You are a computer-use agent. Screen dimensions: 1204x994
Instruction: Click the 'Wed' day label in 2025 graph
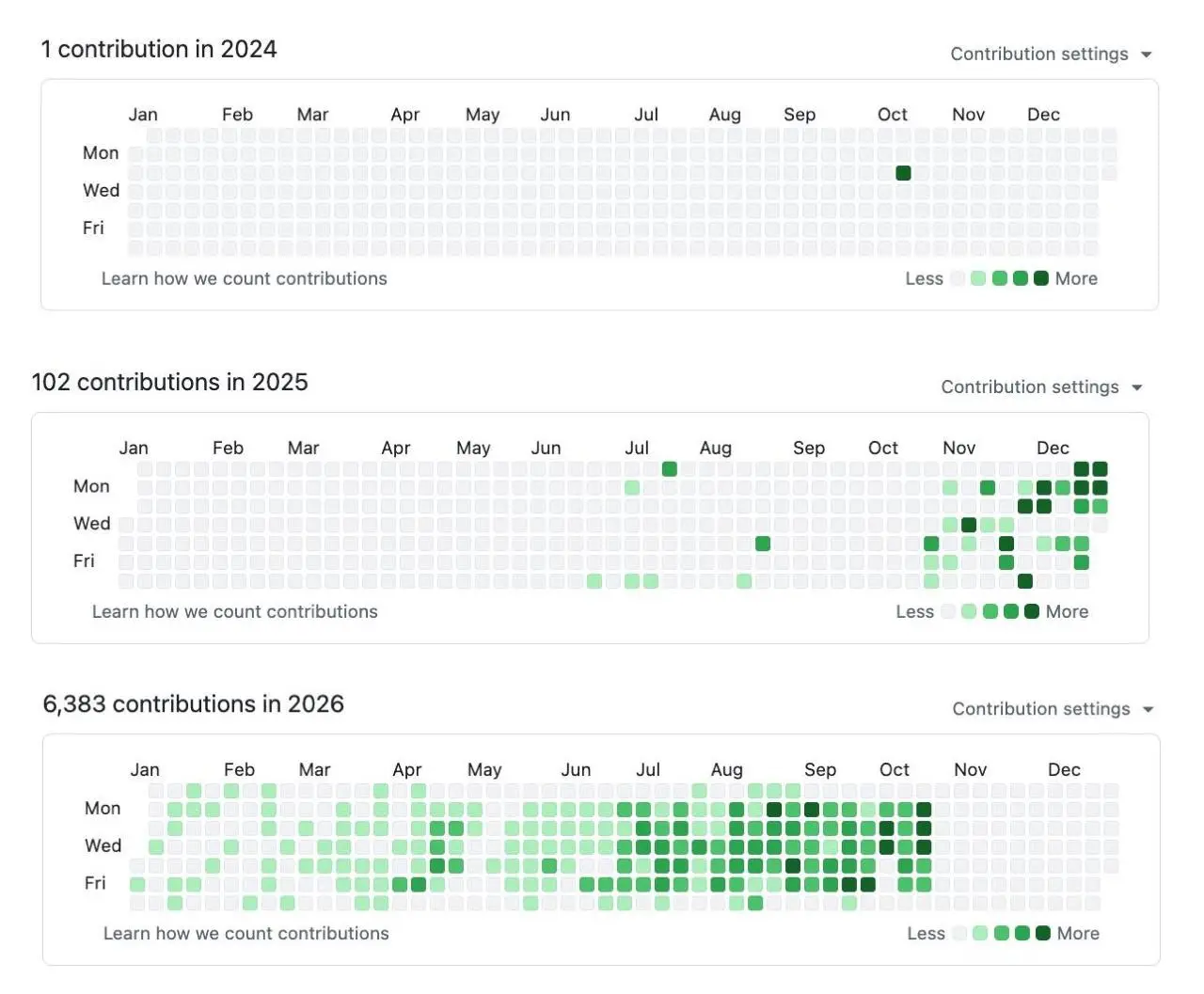click(x=92, y=523)
